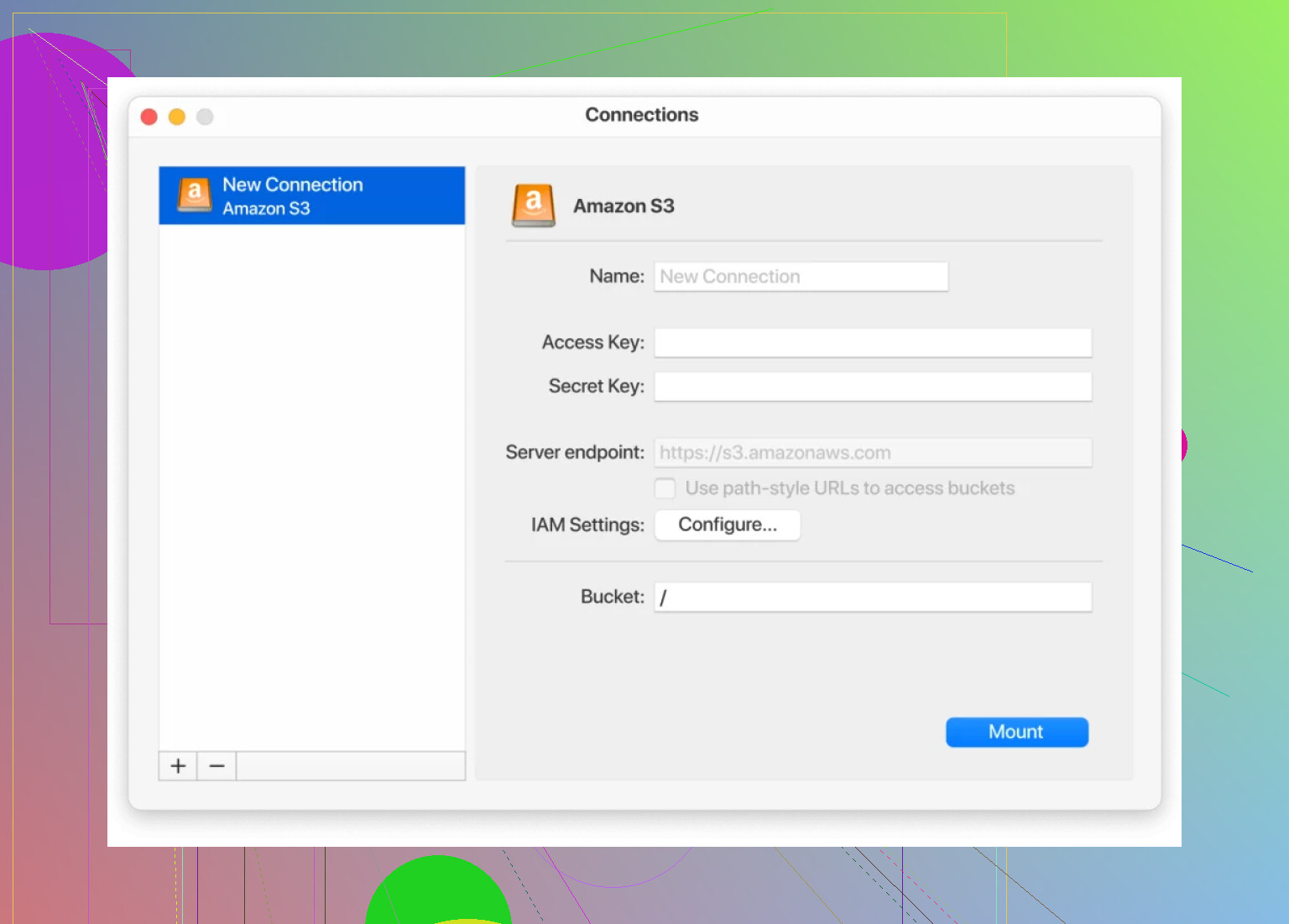Click the Mount button
Viewport: 1289px width, 924px height.
[x=1017, y=732]
